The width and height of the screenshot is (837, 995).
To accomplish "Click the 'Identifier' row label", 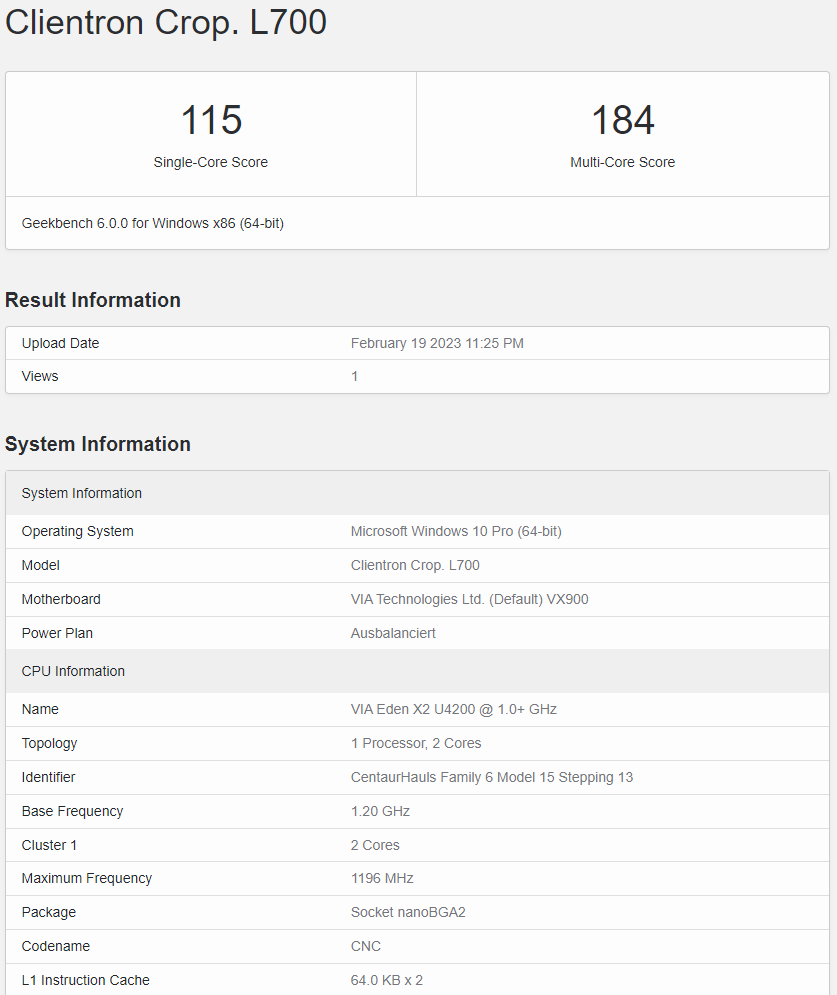I will click(48, 777).
